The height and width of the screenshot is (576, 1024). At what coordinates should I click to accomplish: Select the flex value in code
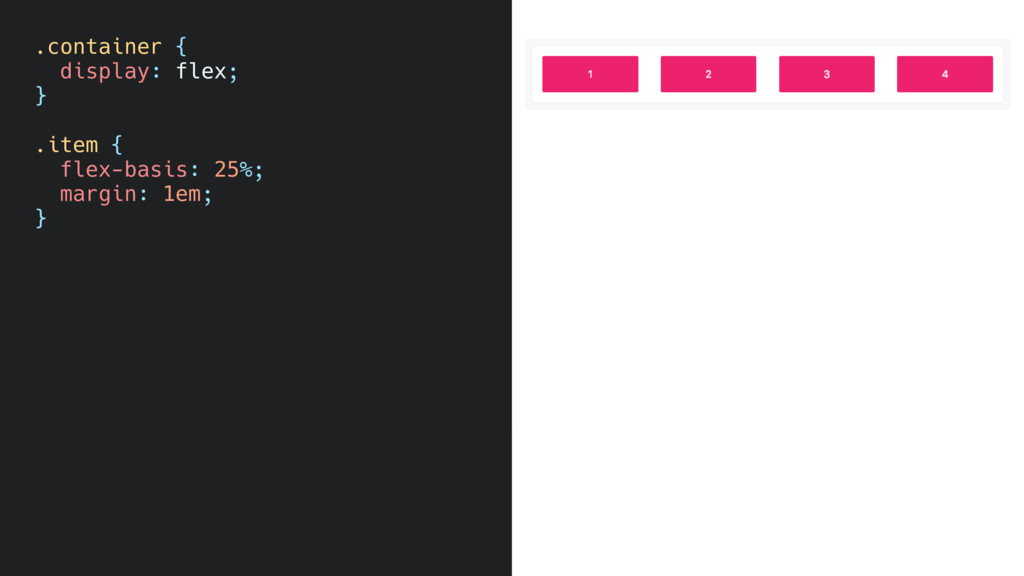point(201,71)
